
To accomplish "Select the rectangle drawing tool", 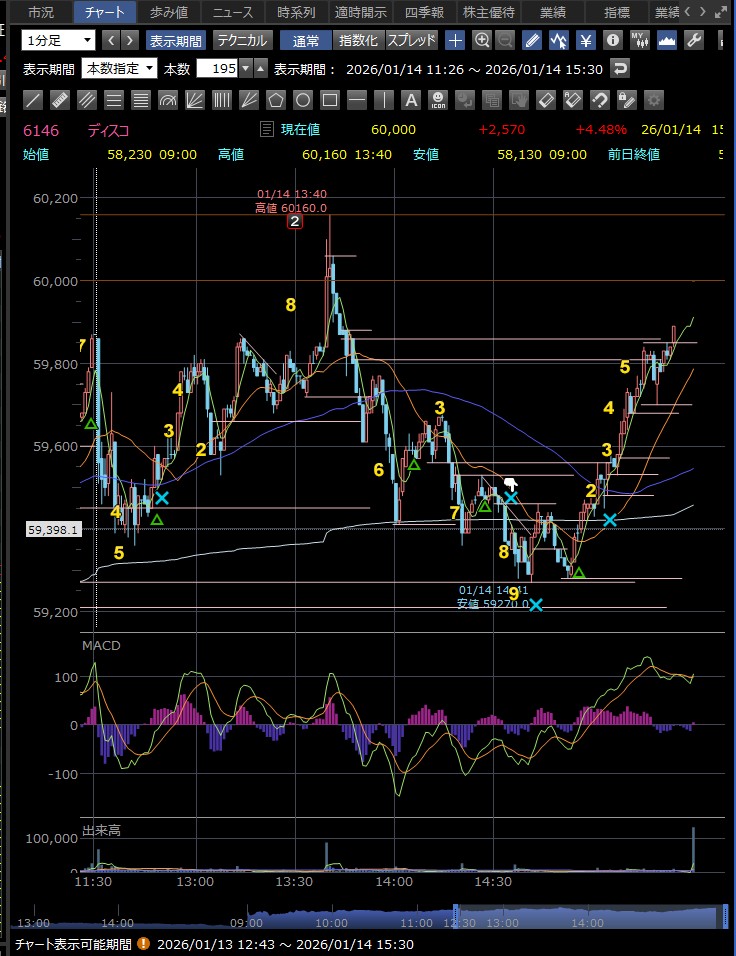I will (x=357, y=100).
